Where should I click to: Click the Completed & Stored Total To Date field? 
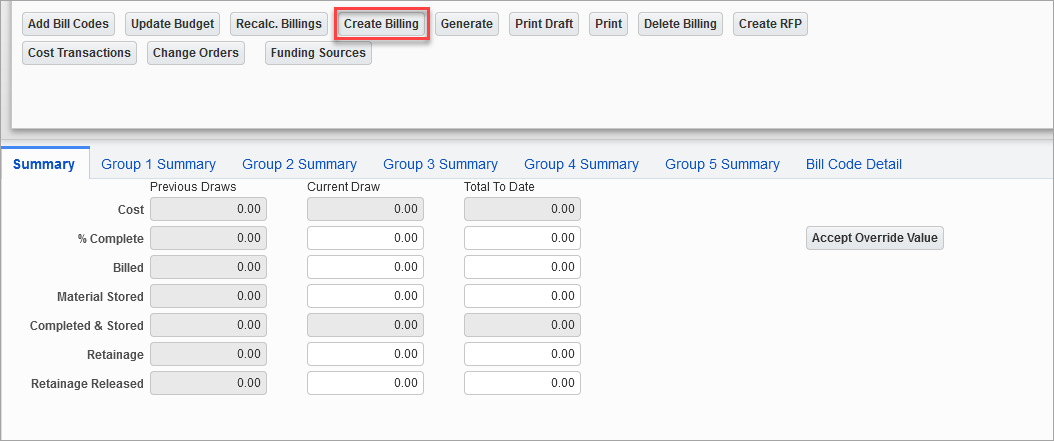click(x=522, y=325)
